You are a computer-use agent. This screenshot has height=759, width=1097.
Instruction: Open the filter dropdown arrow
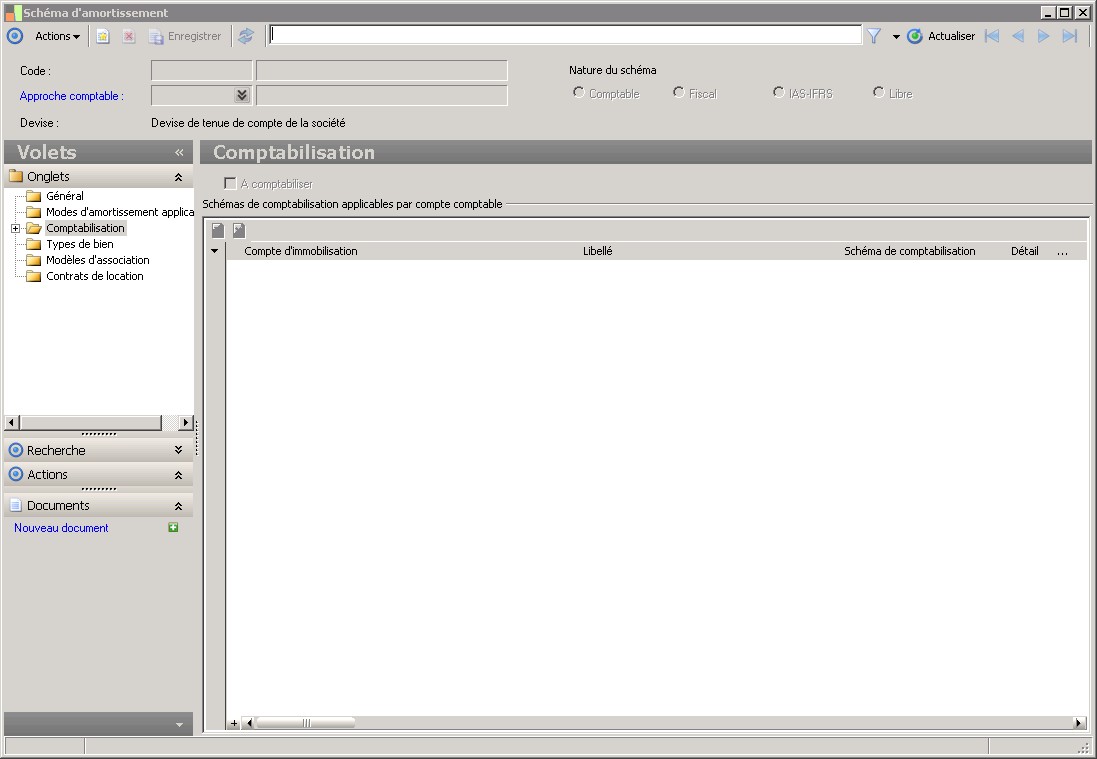click(896, 36)
